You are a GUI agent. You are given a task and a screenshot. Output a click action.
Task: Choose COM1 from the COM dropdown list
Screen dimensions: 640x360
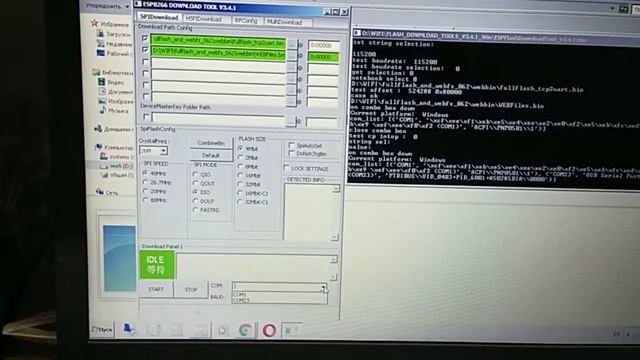coord(279,294)
